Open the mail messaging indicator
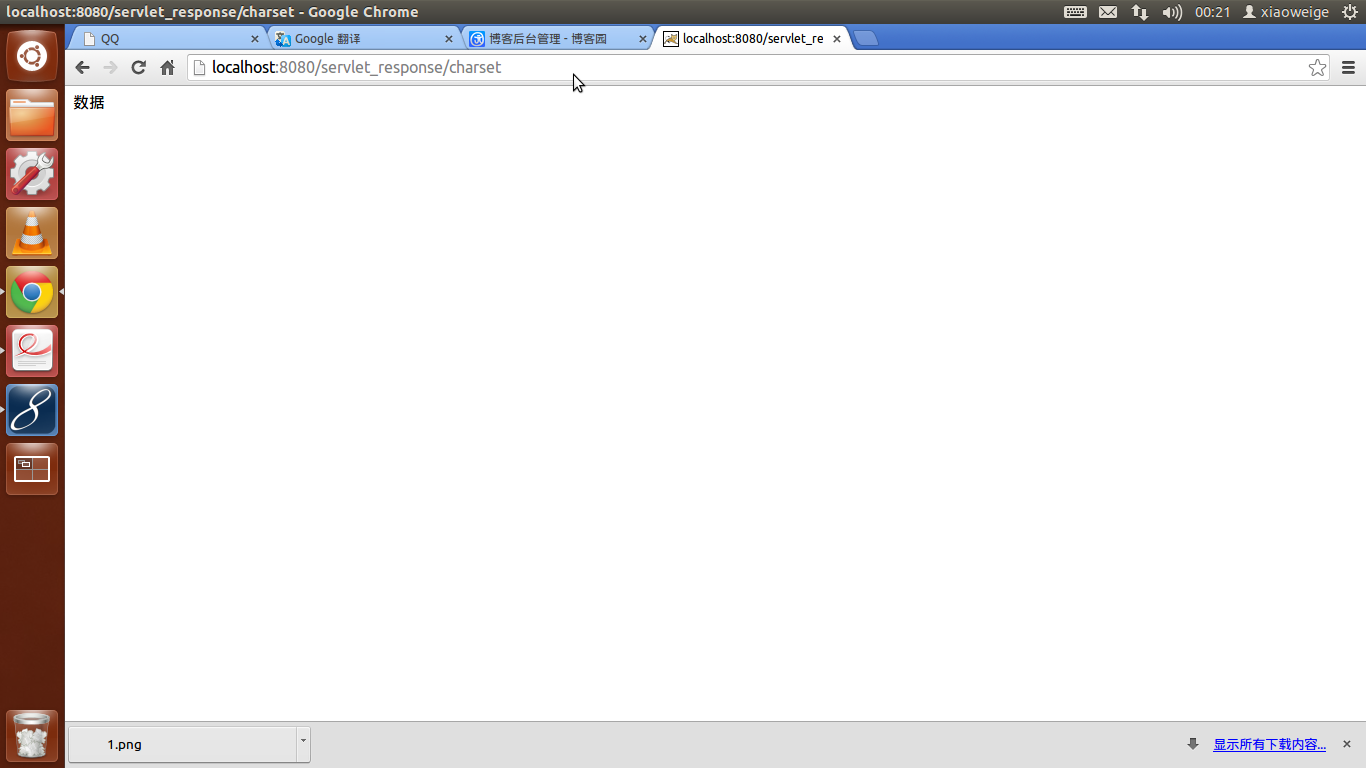The image size is (1366, 768). click(x=1107, y=12)
